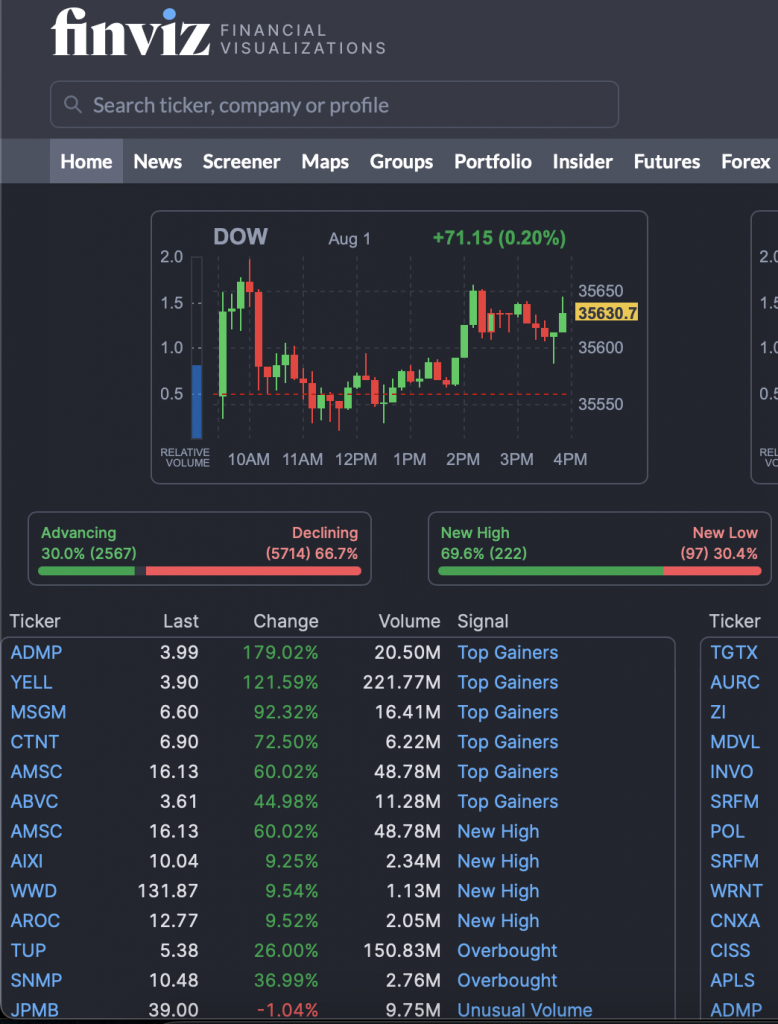Click Overbought signal in TUP row
Screen dimensions: 778x1024
point(507,951)
